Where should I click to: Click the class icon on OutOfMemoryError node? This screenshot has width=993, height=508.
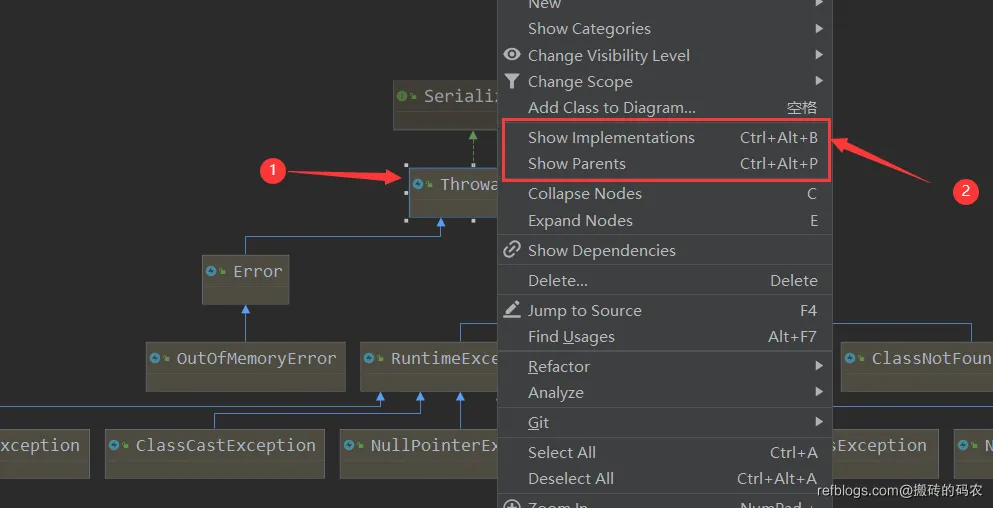coord(159,358)
